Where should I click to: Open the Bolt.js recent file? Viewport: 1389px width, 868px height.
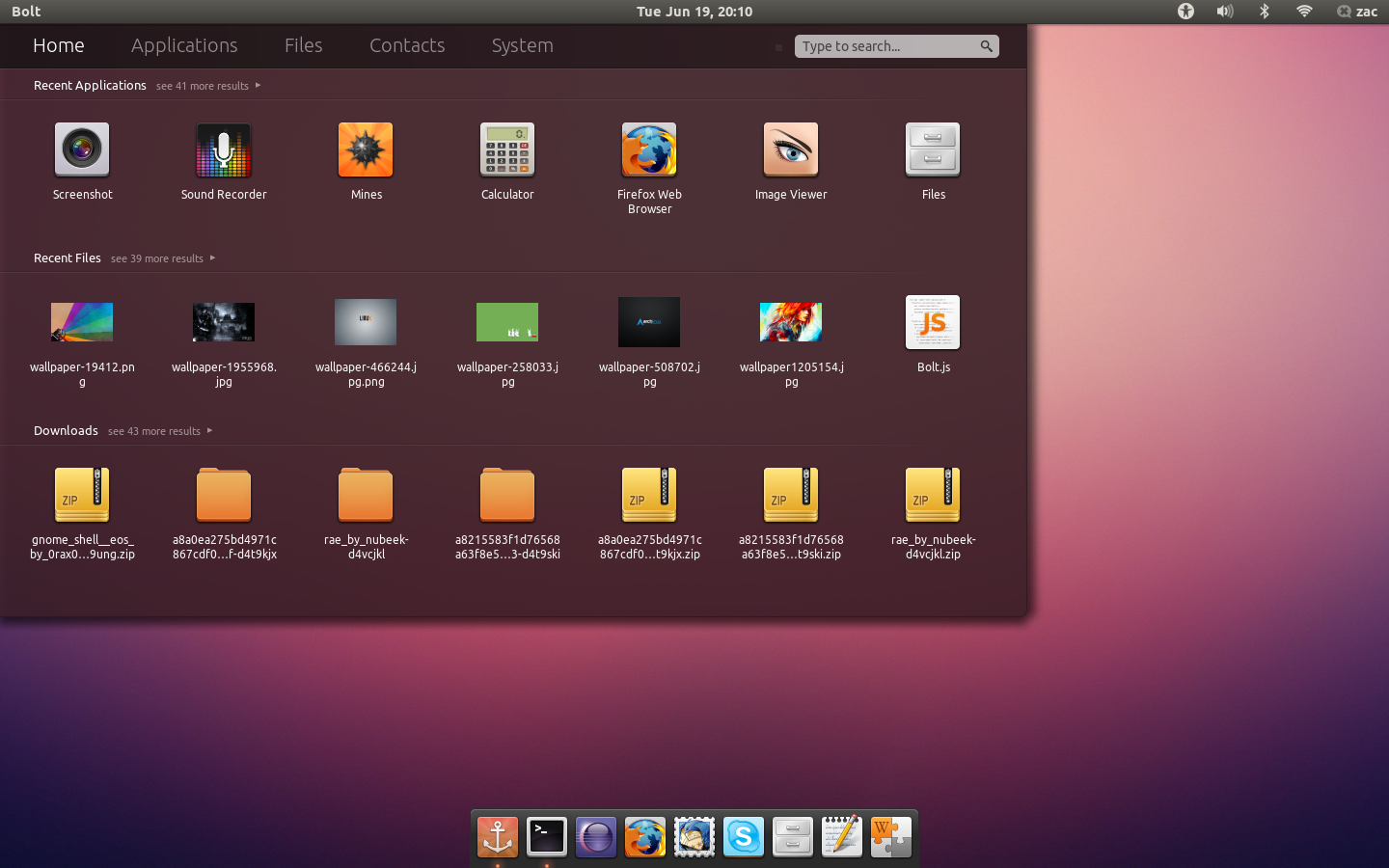point(932,322)
